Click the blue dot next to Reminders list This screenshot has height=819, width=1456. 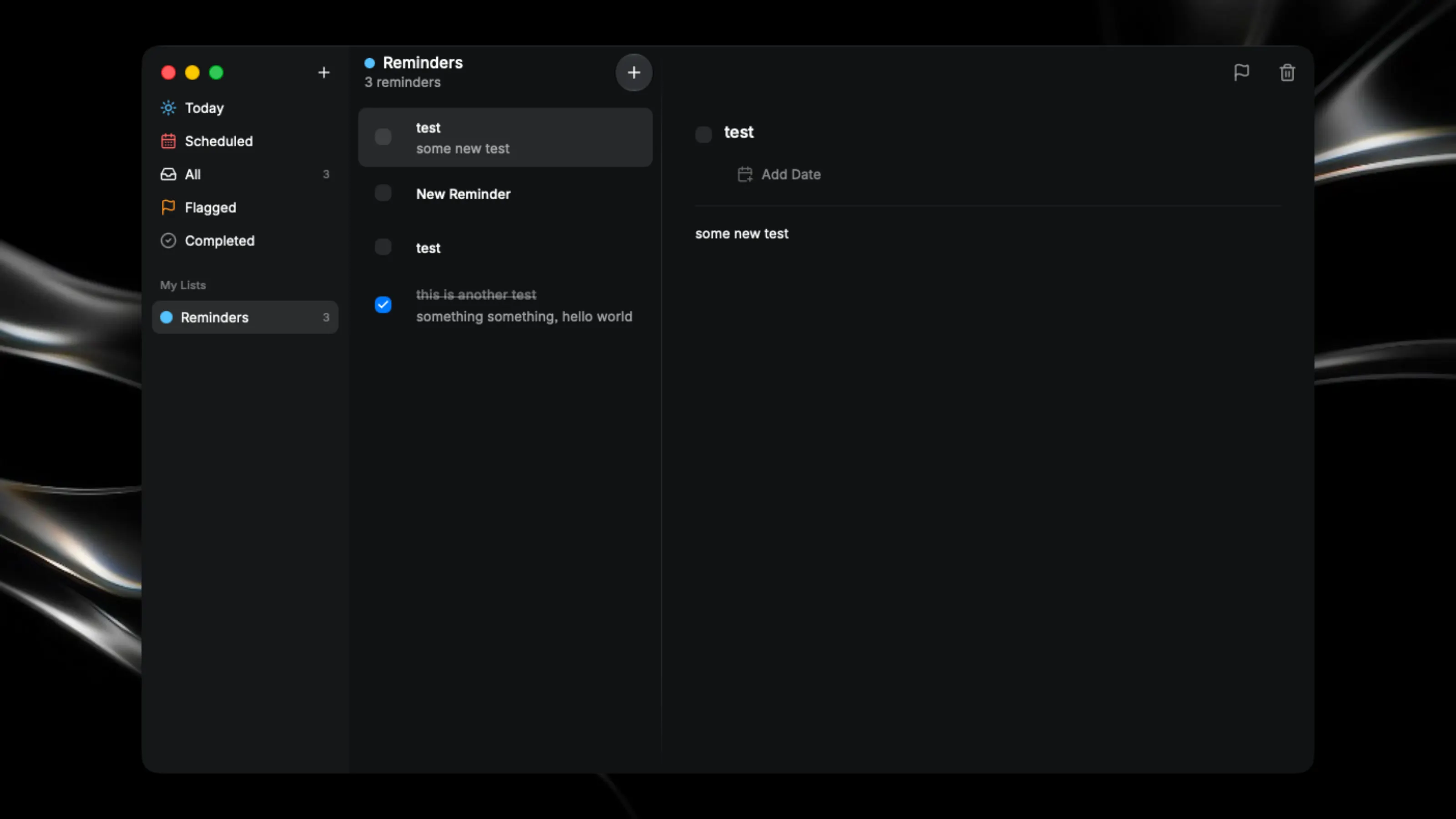[166, 317]
